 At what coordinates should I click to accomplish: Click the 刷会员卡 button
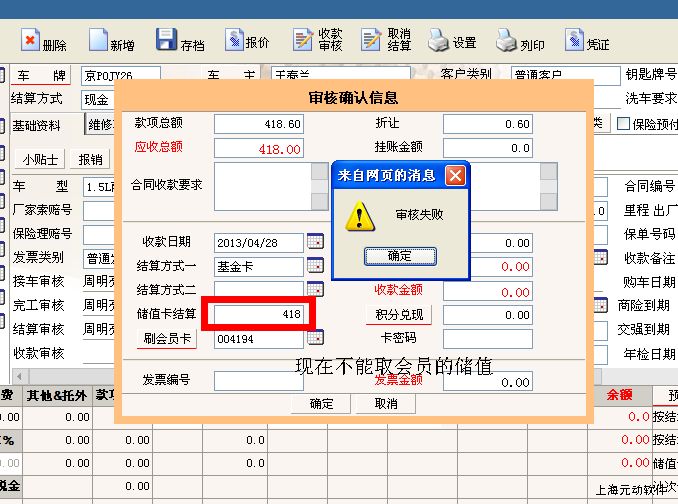pyautogui.click(x=167, y=339)
